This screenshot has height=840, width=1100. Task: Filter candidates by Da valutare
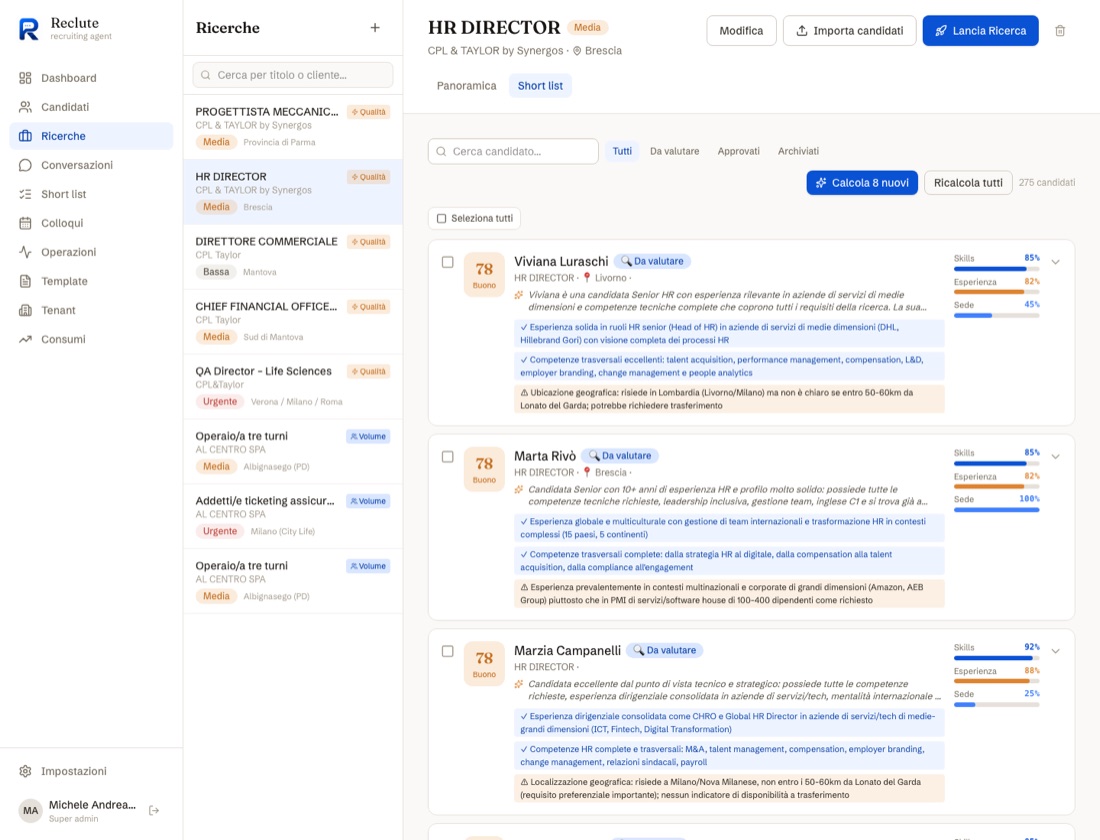(674, 151)
